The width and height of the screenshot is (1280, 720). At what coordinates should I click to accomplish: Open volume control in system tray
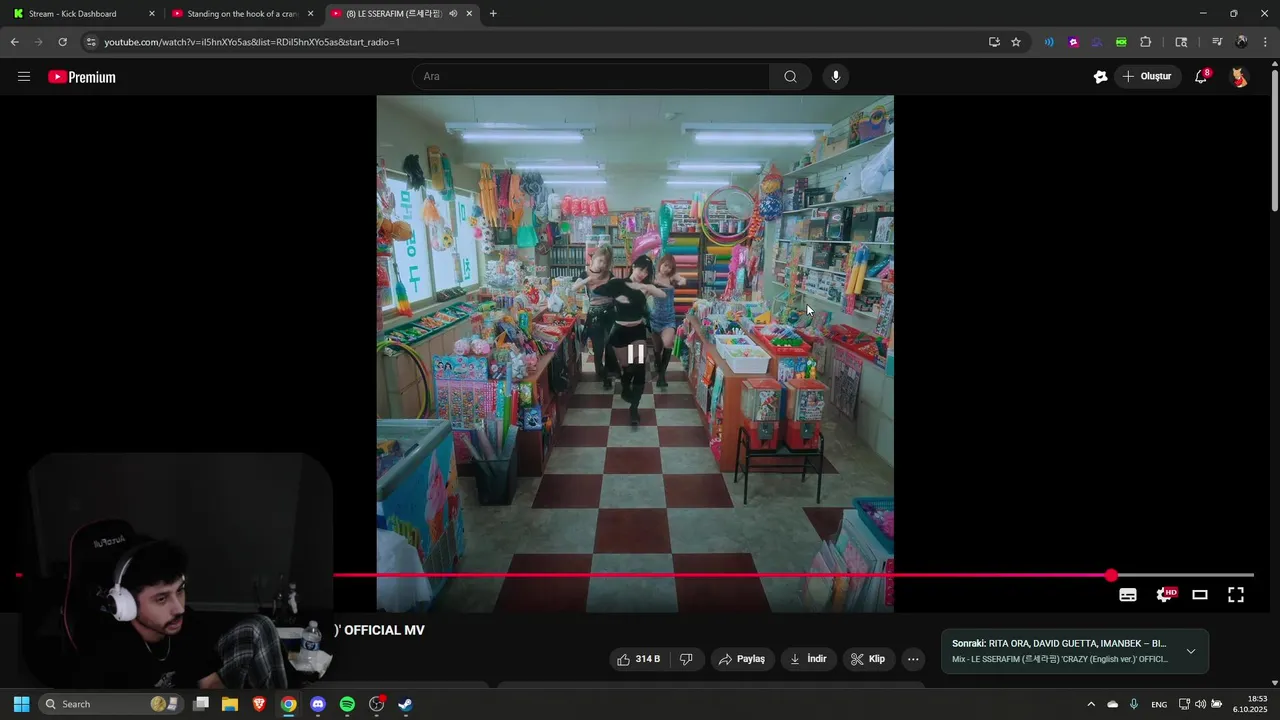coord(1201,704)
